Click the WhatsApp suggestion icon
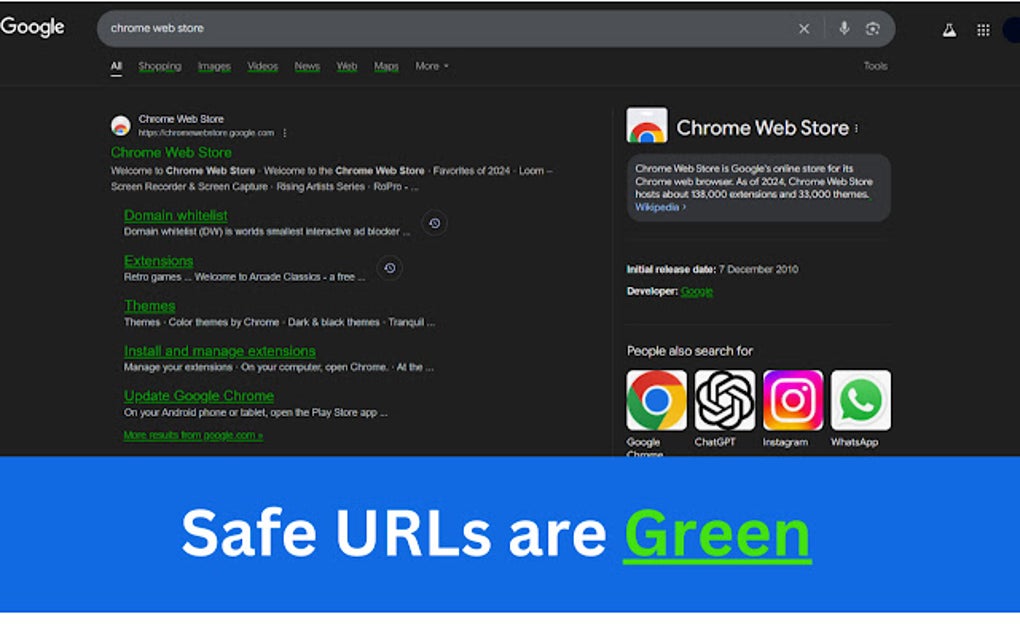Viewport: 1020px width, 638px height. click(x=859, y=401)
